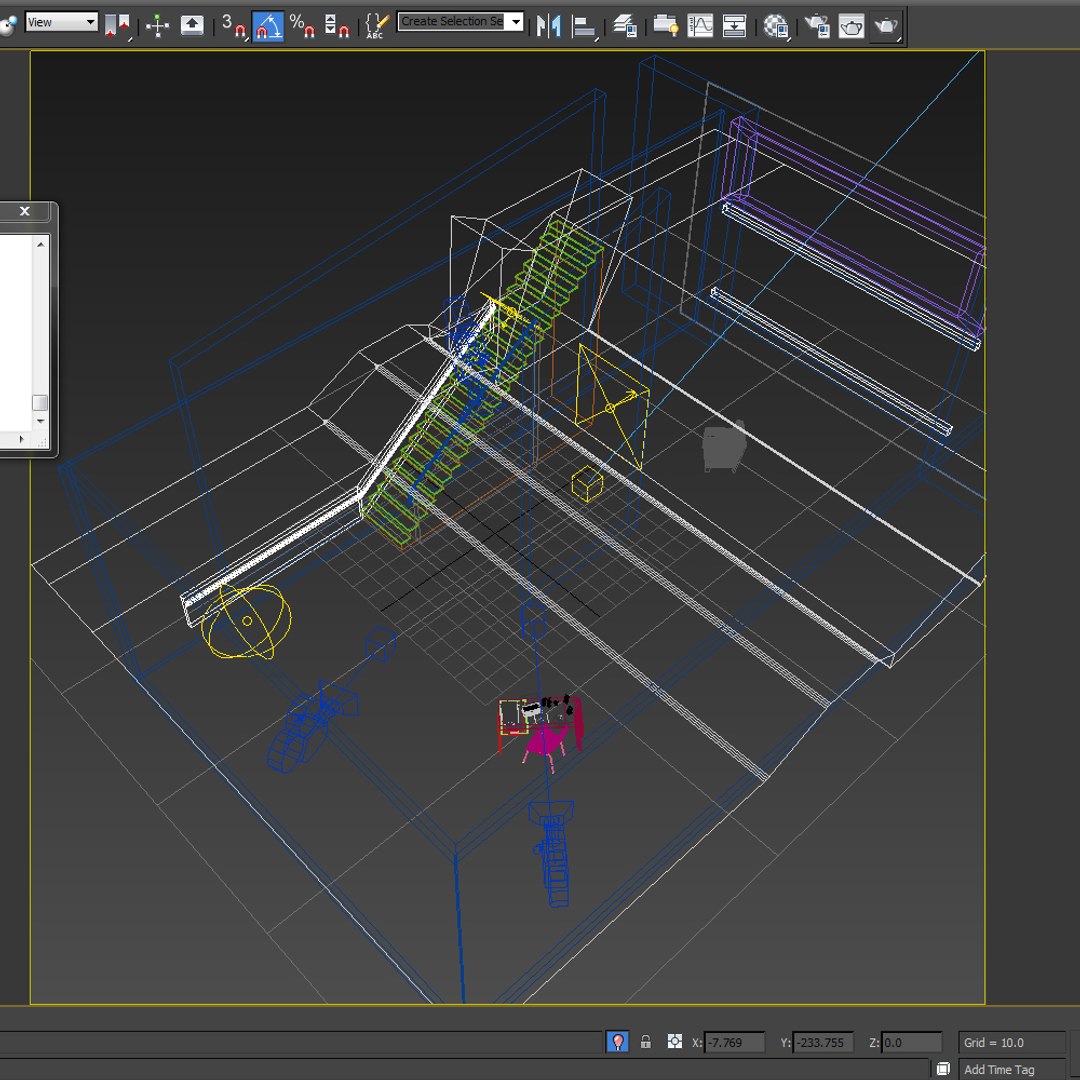Click the Align tool icon
1080x1080 pixels.
pos(584,26)
